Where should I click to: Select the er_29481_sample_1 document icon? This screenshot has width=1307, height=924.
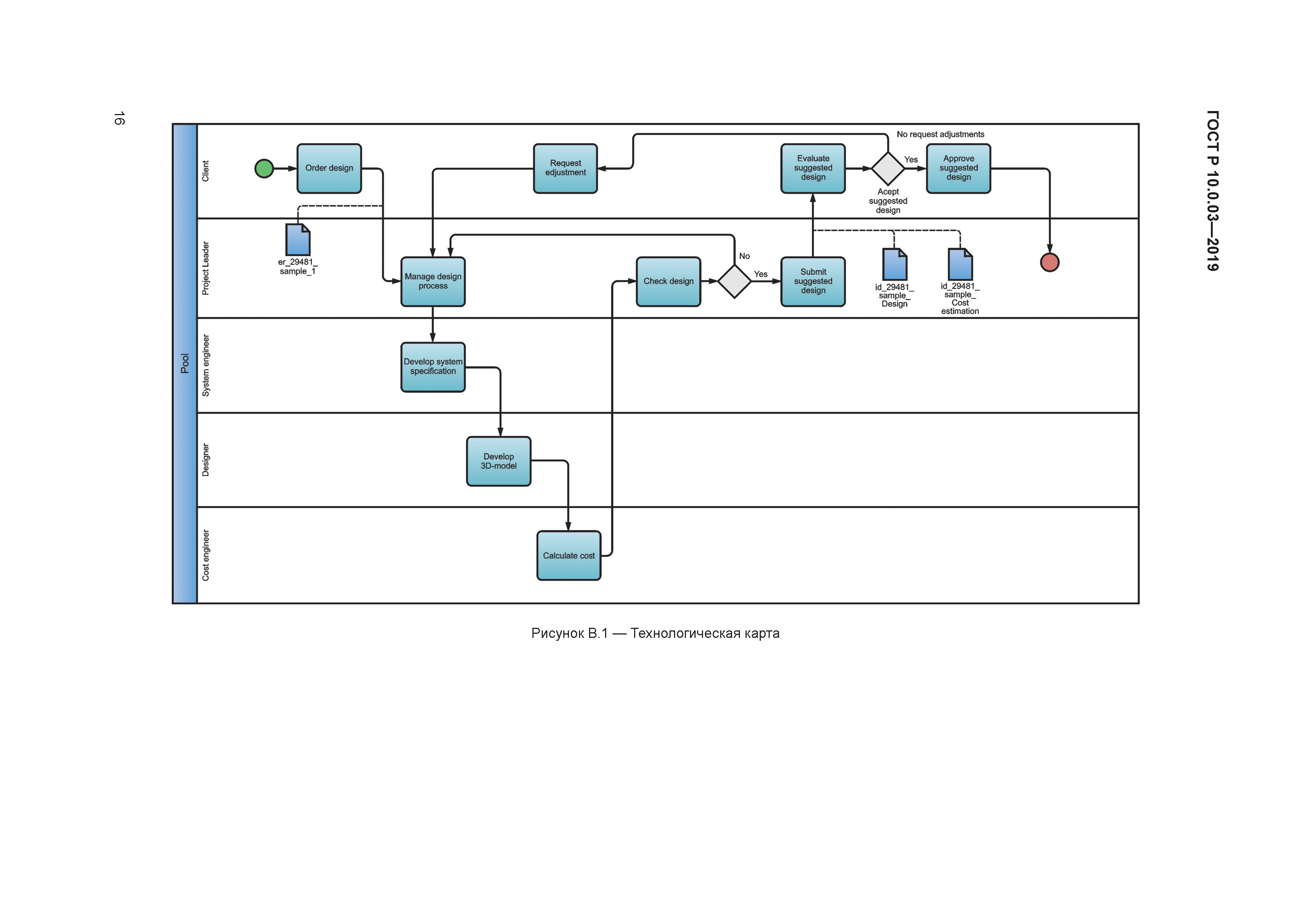(298, 240)
